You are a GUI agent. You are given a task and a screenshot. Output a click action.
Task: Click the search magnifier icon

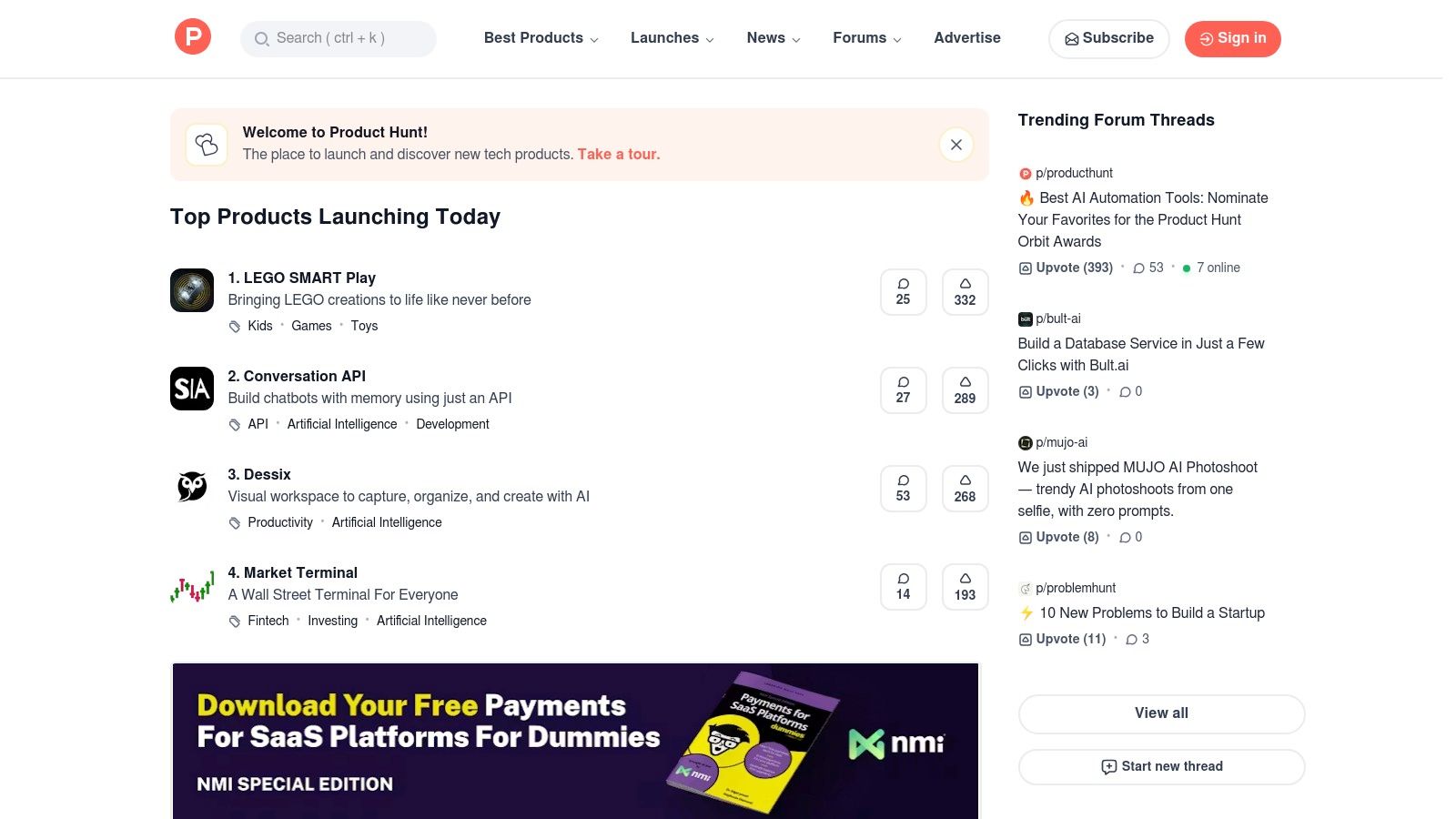click(x=262, y=39)
